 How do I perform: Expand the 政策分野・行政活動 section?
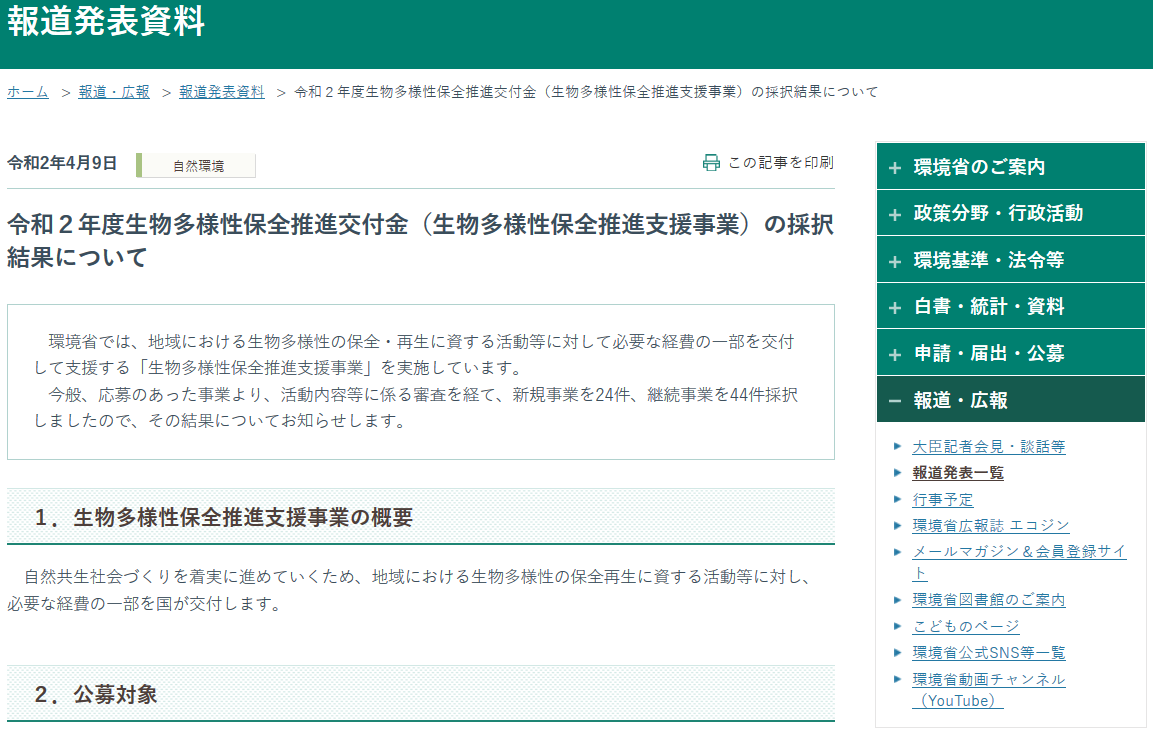[x=1010, y=213]
